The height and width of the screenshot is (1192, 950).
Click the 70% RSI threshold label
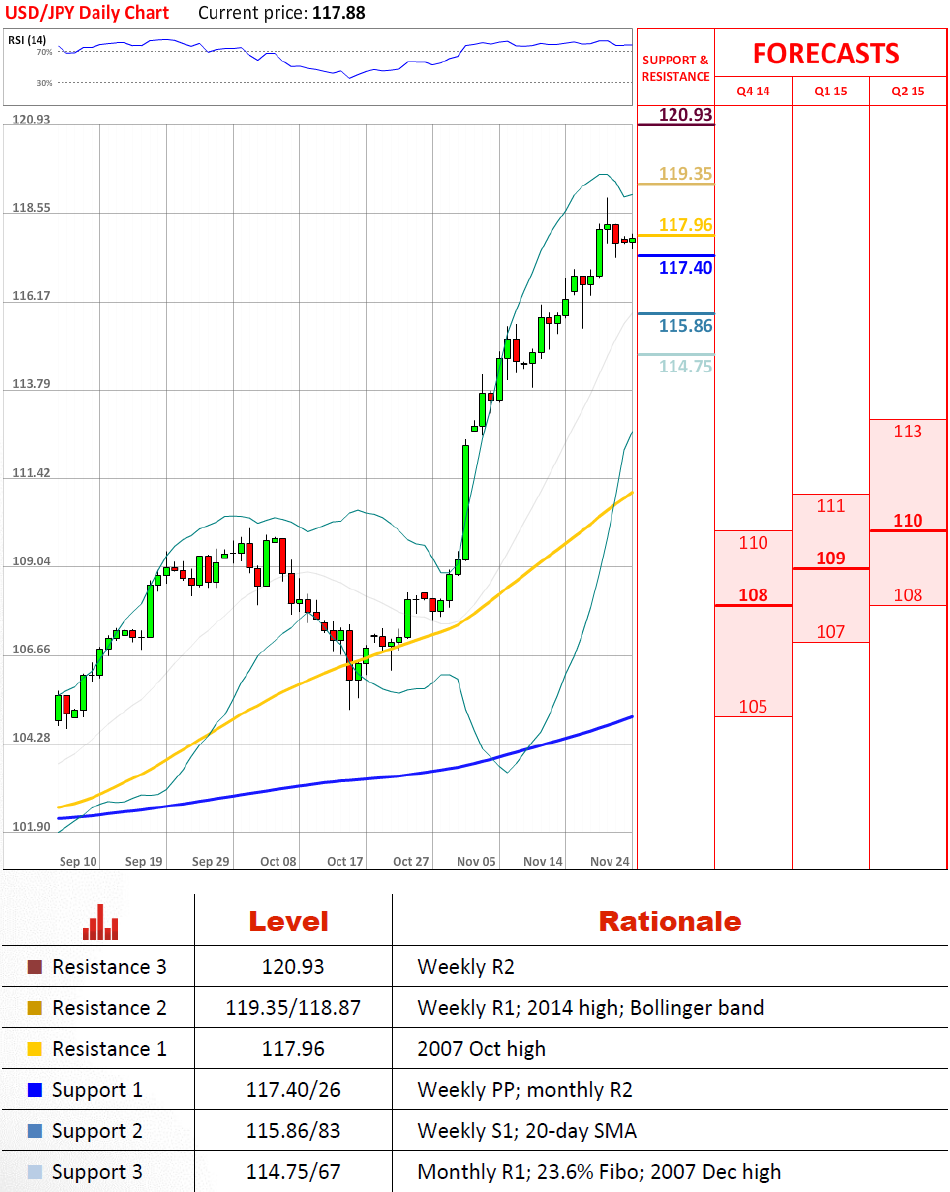click(x=45, y=52)
